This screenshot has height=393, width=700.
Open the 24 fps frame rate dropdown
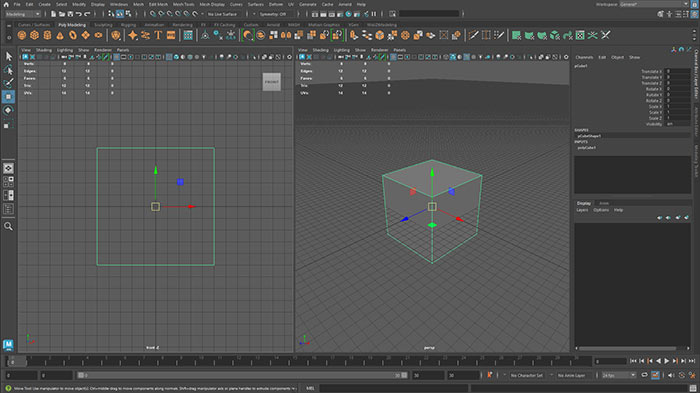(x=618, y=375)
